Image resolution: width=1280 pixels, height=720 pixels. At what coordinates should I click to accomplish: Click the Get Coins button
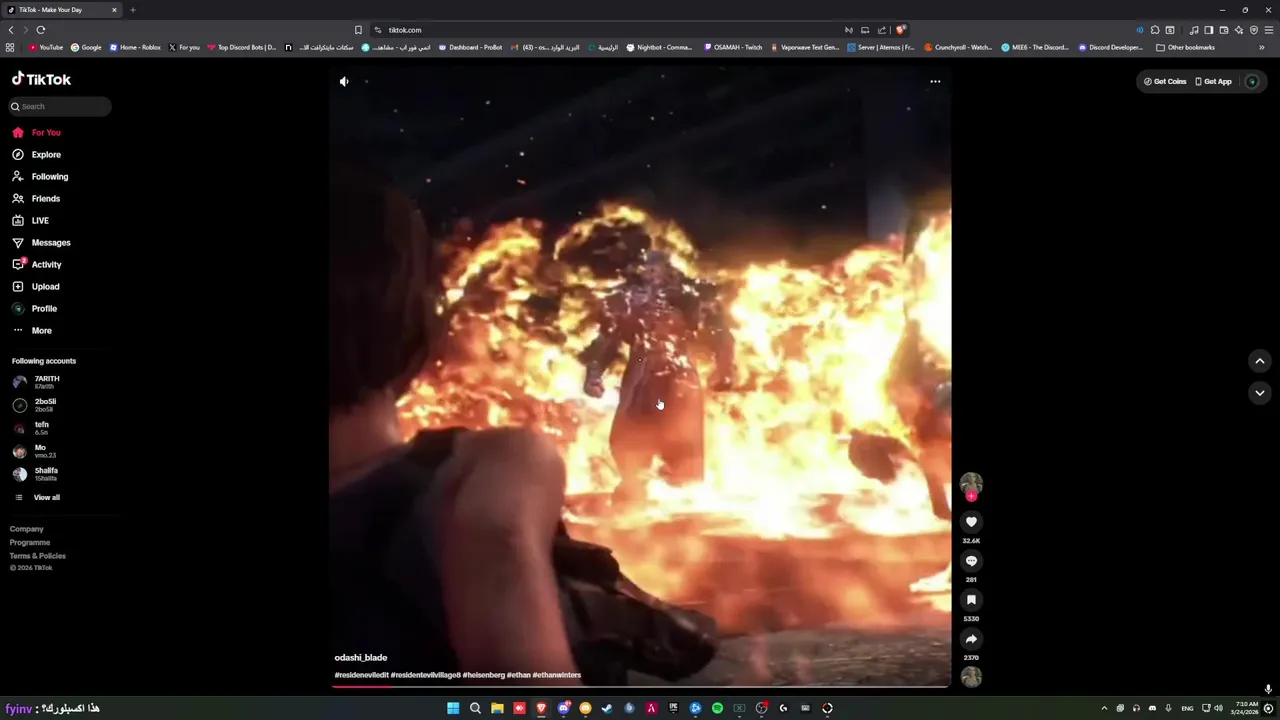pyautogui.click(x=1165, y=81)
